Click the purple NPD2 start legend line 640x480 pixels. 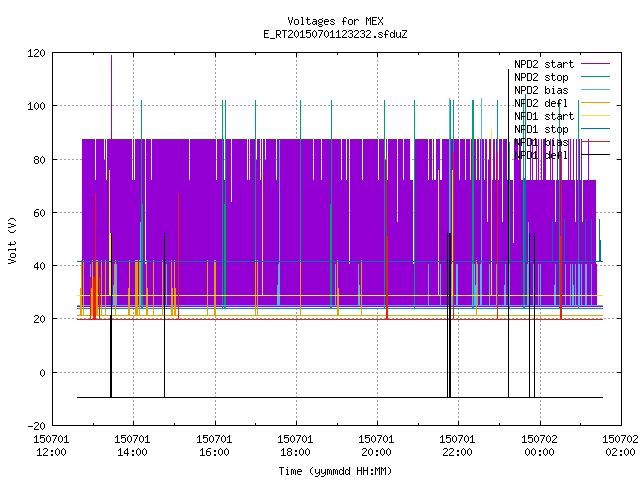595,64
